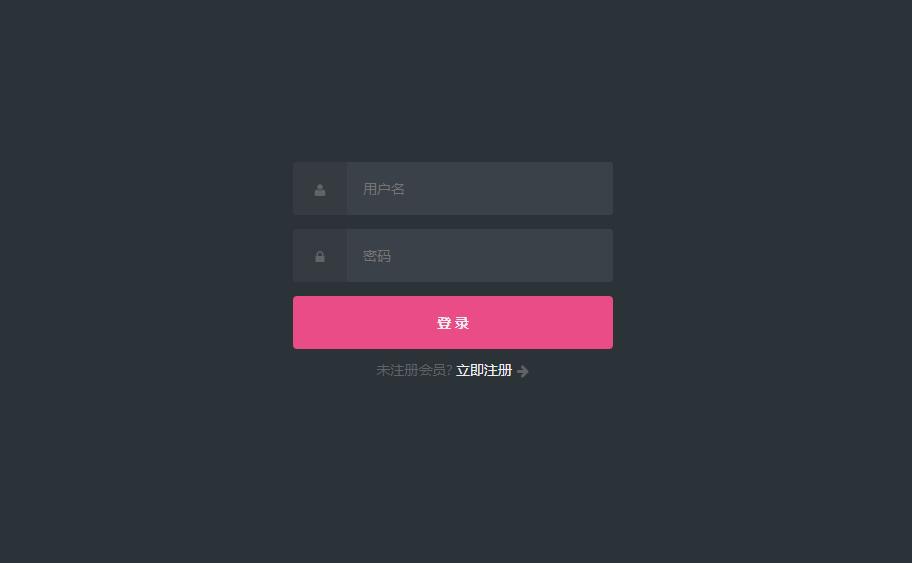
Task: Click empty area inside the username field
Action: point(512,188)
